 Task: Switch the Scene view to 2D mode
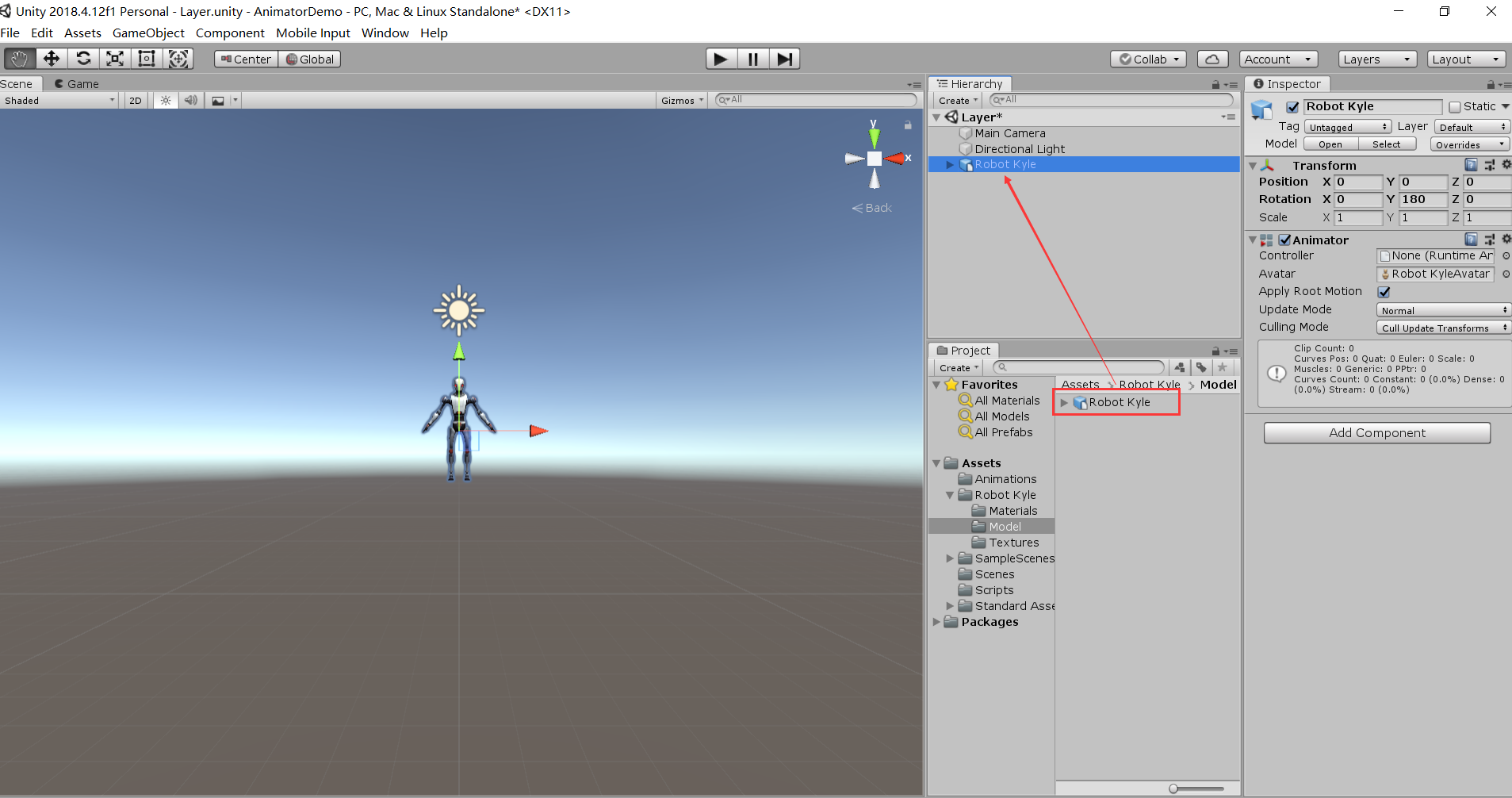[135, 100]
